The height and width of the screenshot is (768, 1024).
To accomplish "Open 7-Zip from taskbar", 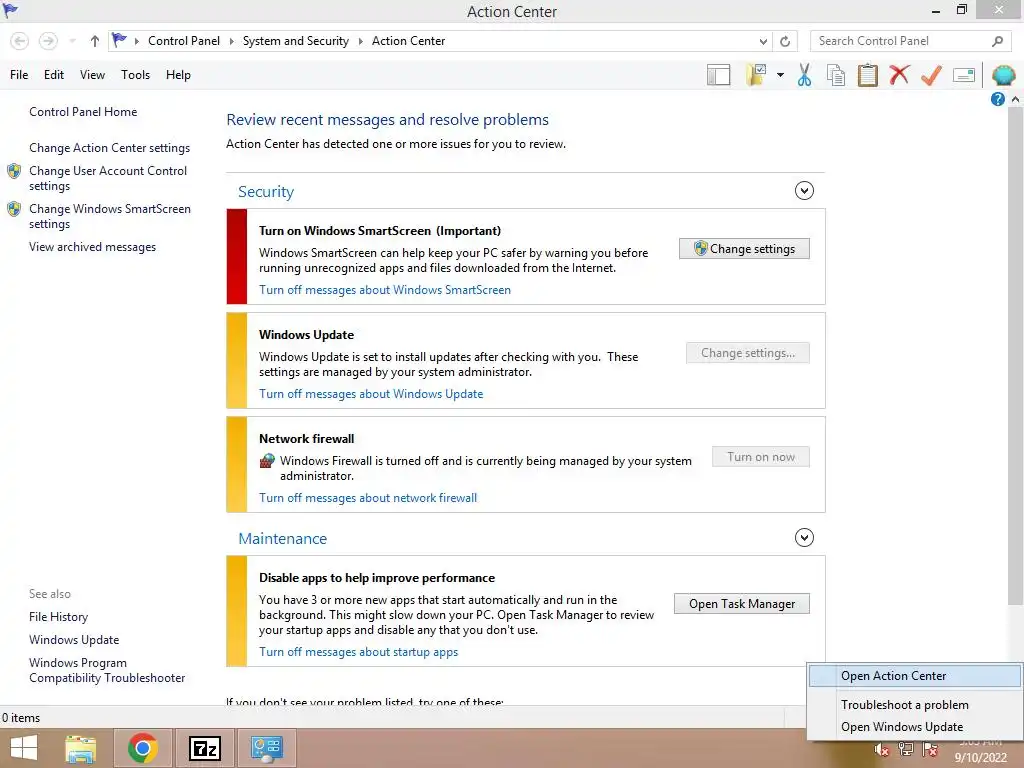I will (x=204, y=748).
